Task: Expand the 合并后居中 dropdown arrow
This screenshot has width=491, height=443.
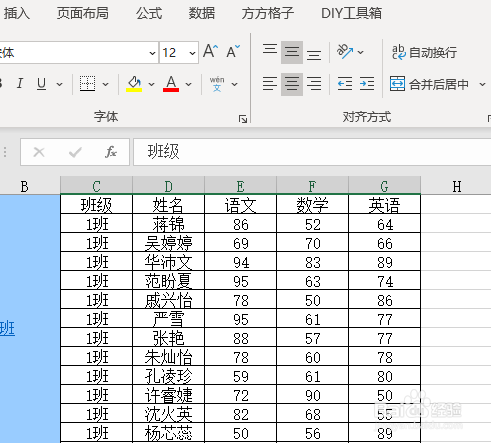Action: pos(482,84)
